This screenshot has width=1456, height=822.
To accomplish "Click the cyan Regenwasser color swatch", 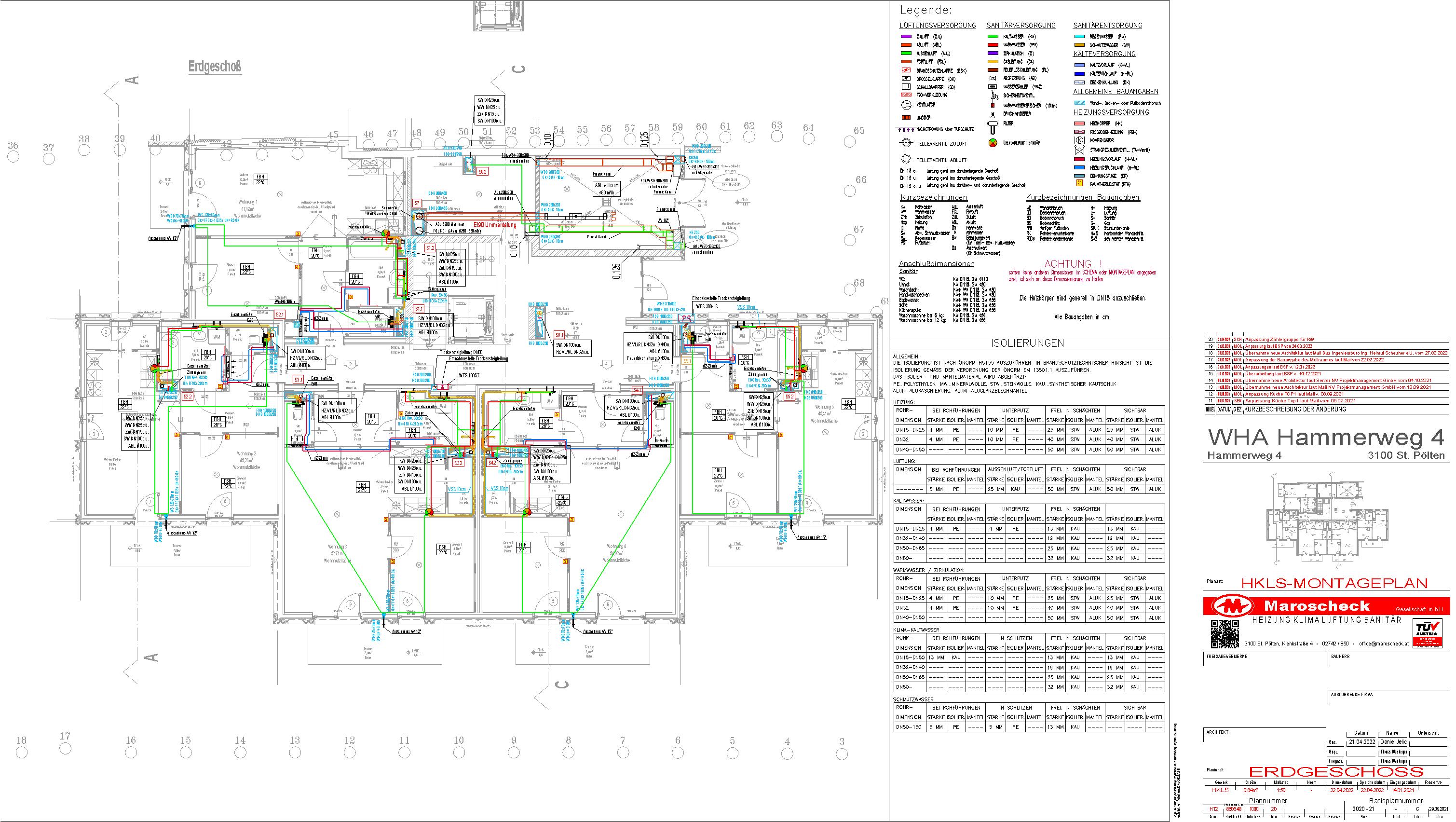I will pyautogui.click(x=1079, y=37).
